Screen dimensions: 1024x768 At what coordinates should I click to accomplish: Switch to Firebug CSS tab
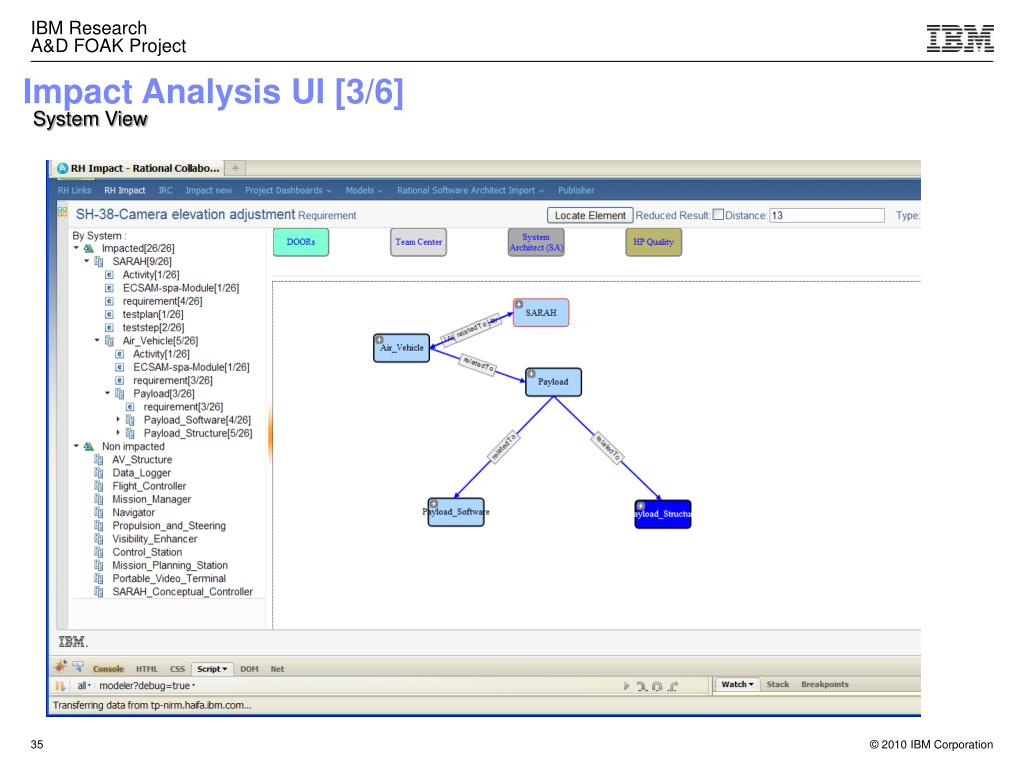(177, 669)
